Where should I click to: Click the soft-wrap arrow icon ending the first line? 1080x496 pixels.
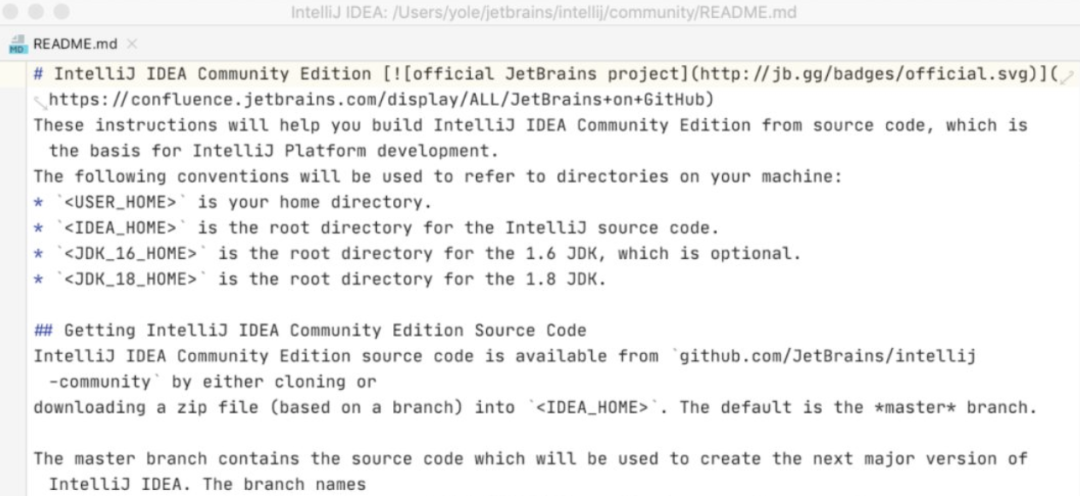pyautogui.click(x=1066, y=77)
